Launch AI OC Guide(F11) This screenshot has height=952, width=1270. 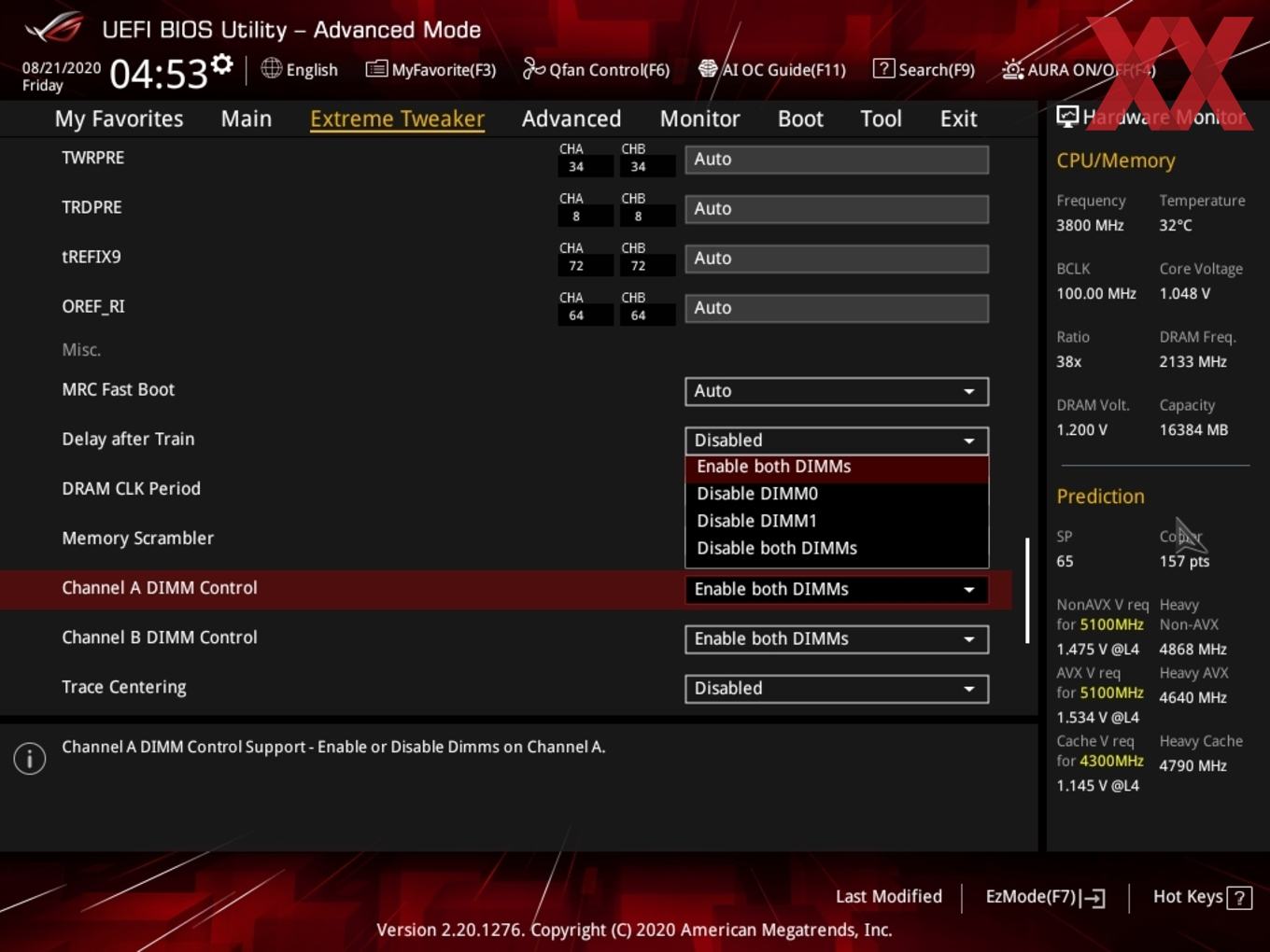[x=772, y=69]
